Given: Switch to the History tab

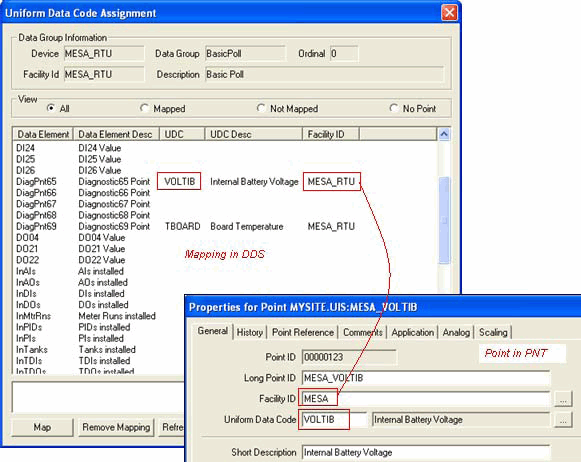Looking at the screenshot, I should click(249, 332).
